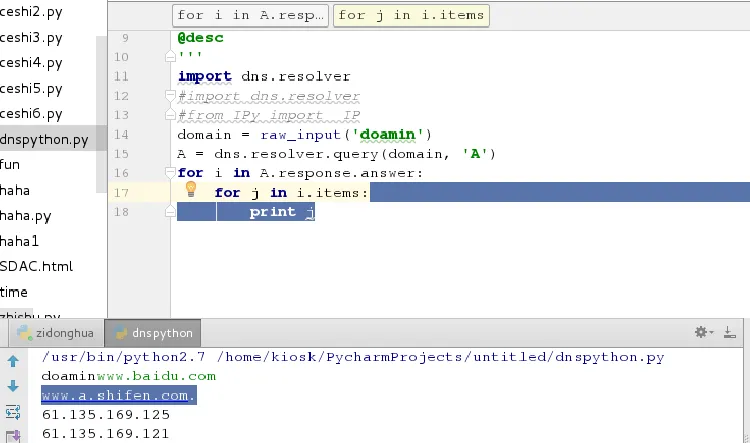Switch to the zidonghua run tab
This screenshot has height=443, width=750.
55,333
